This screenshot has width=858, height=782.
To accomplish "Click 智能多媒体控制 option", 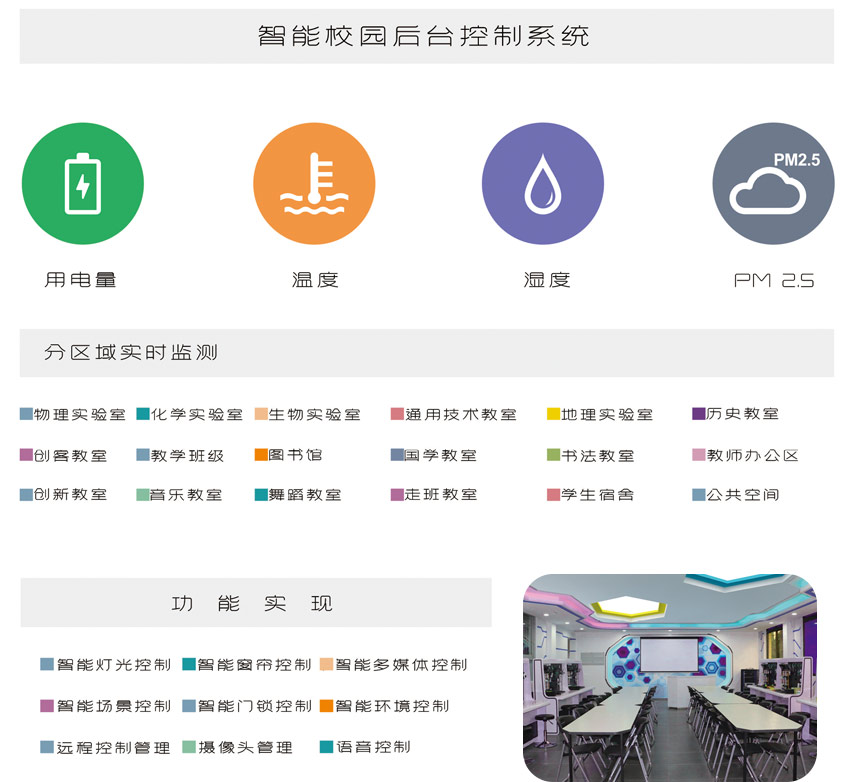I will pyautogui.click(x=401, y=665).
